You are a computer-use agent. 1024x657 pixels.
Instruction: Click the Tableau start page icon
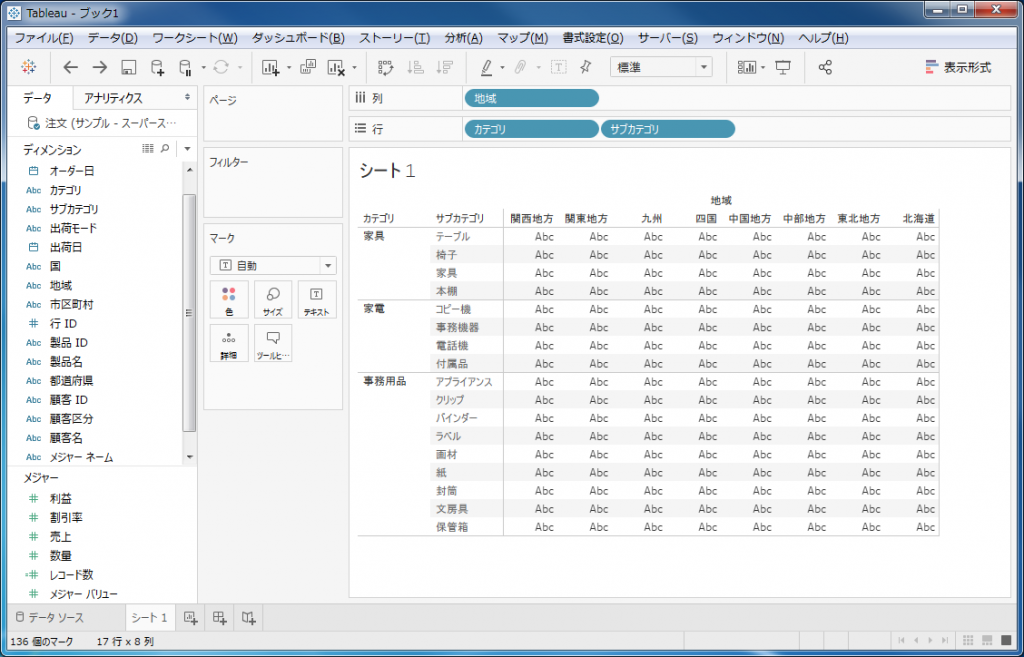(x=27, y=67)
